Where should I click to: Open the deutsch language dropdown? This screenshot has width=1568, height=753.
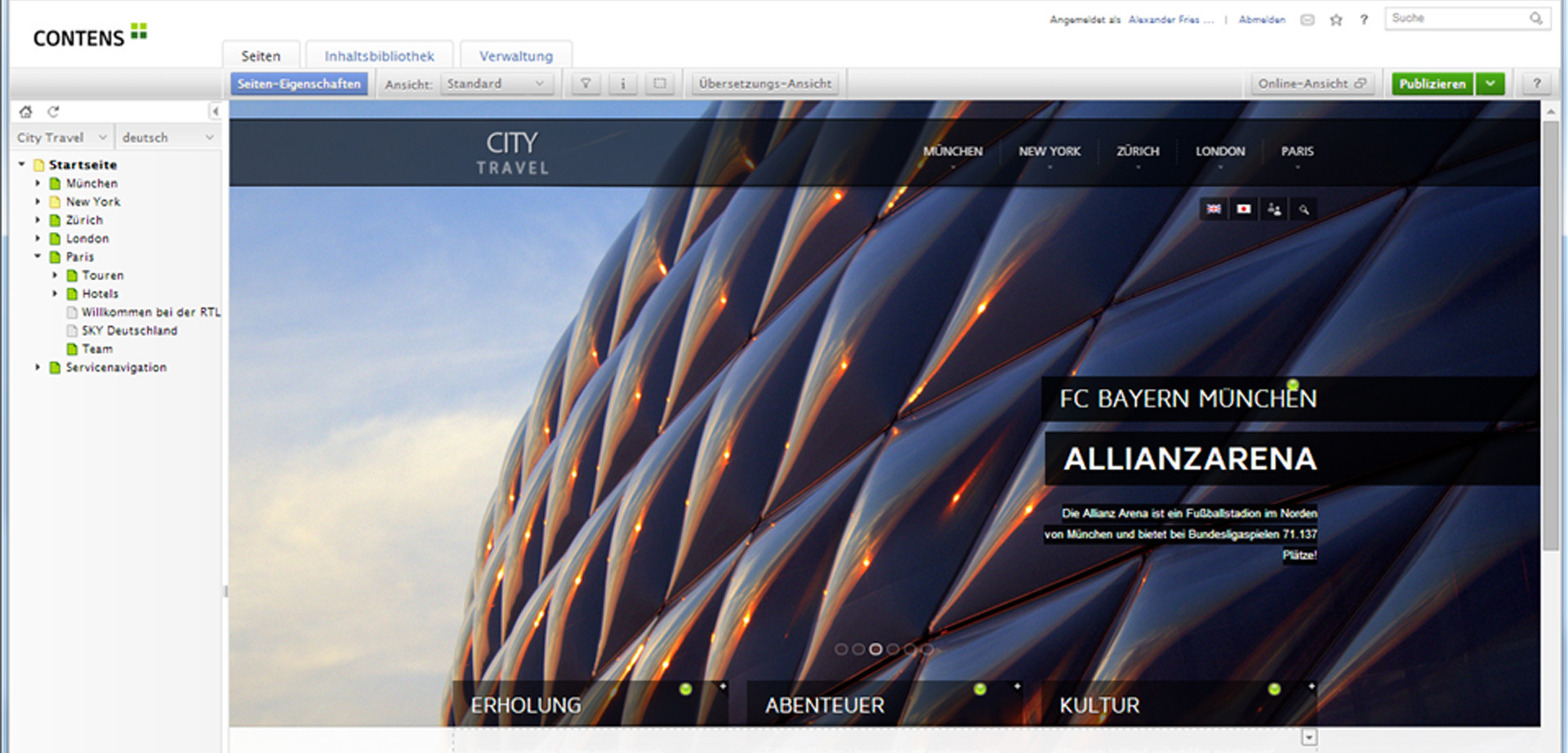pos(168,137)
